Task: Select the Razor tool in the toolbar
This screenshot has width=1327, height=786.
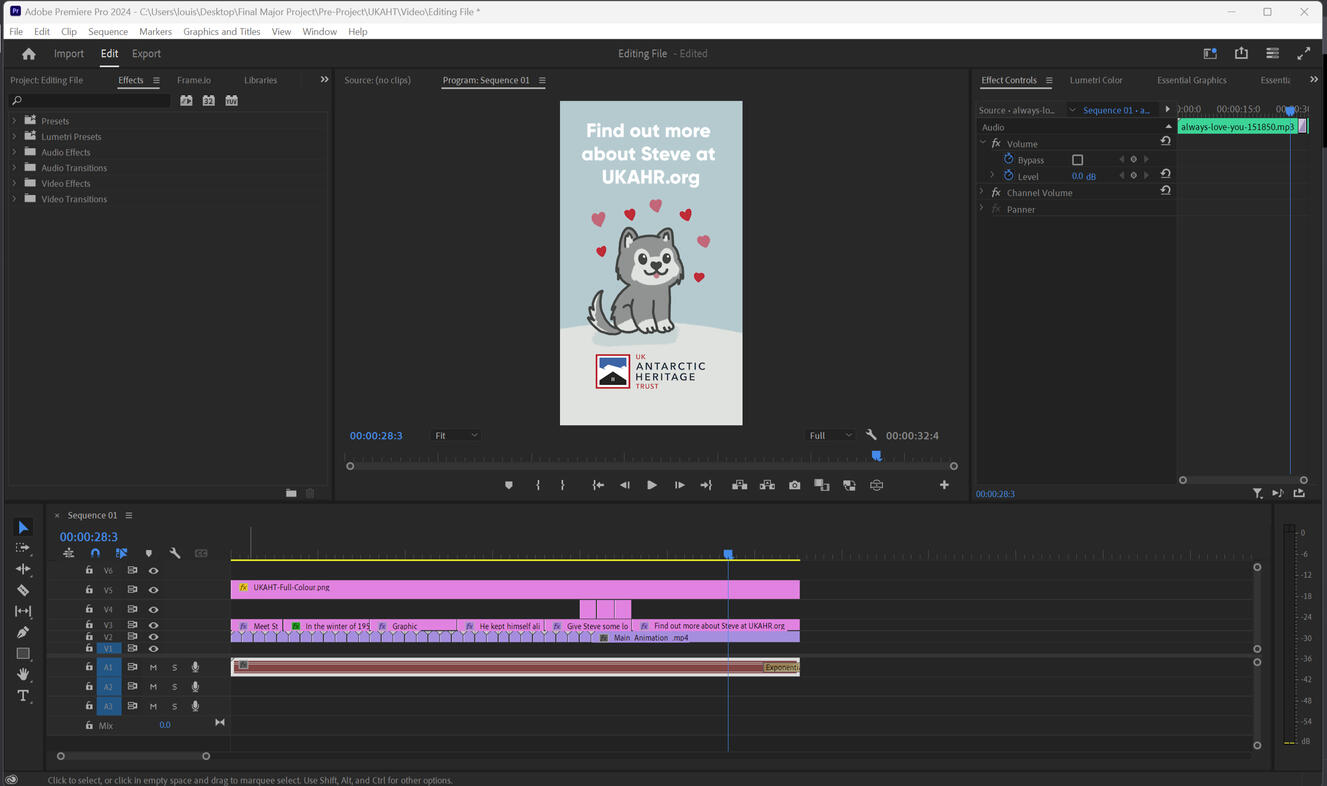Action: [x=23, y=590]
